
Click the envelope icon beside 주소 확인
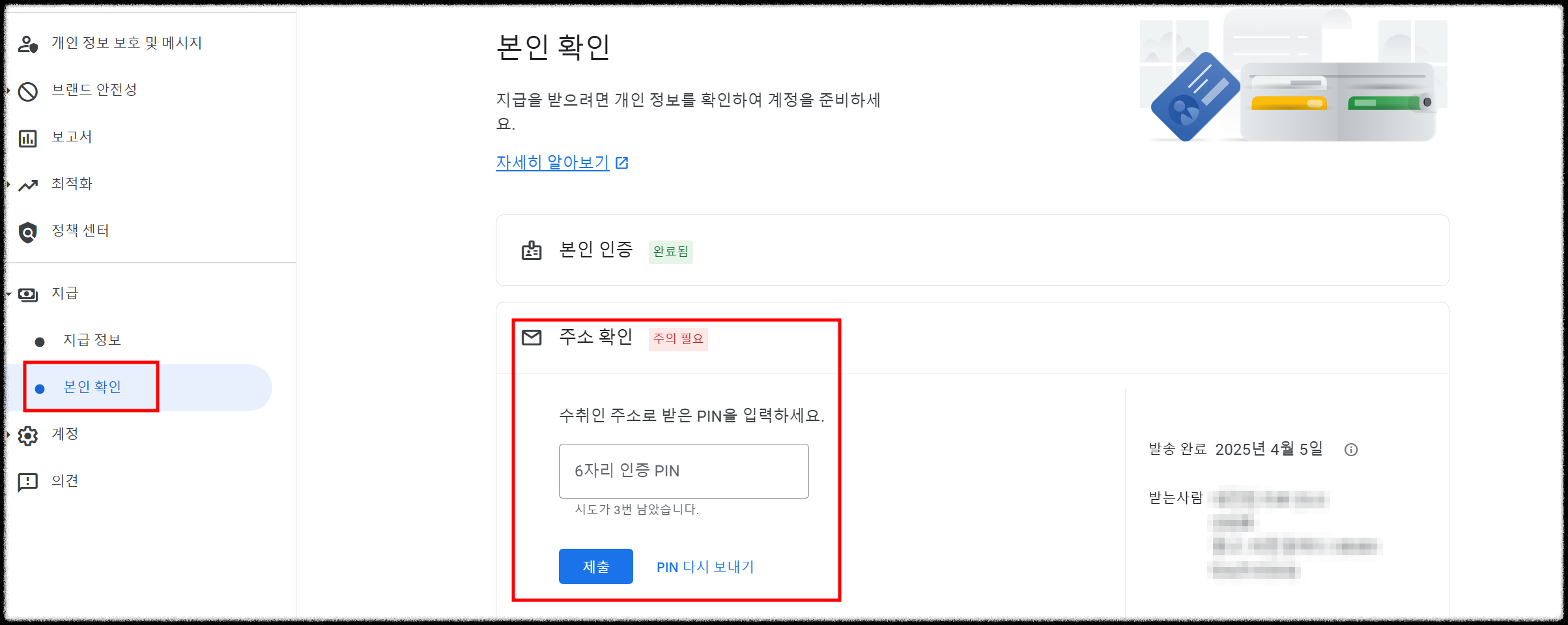pyautogui.click(x=532, y=338)
